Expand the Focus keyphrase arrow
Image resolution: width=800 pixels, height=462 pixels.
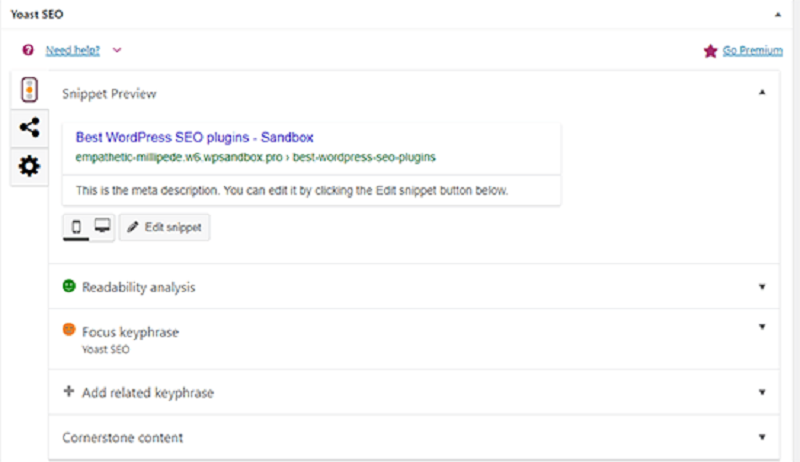762,327
